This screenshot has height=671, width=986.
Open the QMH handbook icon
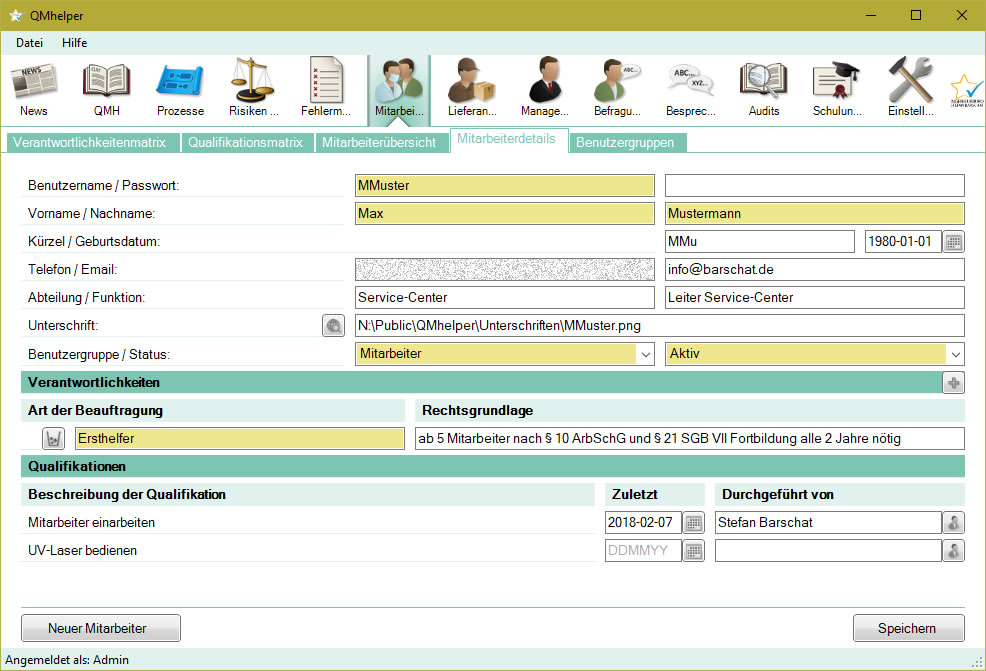coord(106,88)
